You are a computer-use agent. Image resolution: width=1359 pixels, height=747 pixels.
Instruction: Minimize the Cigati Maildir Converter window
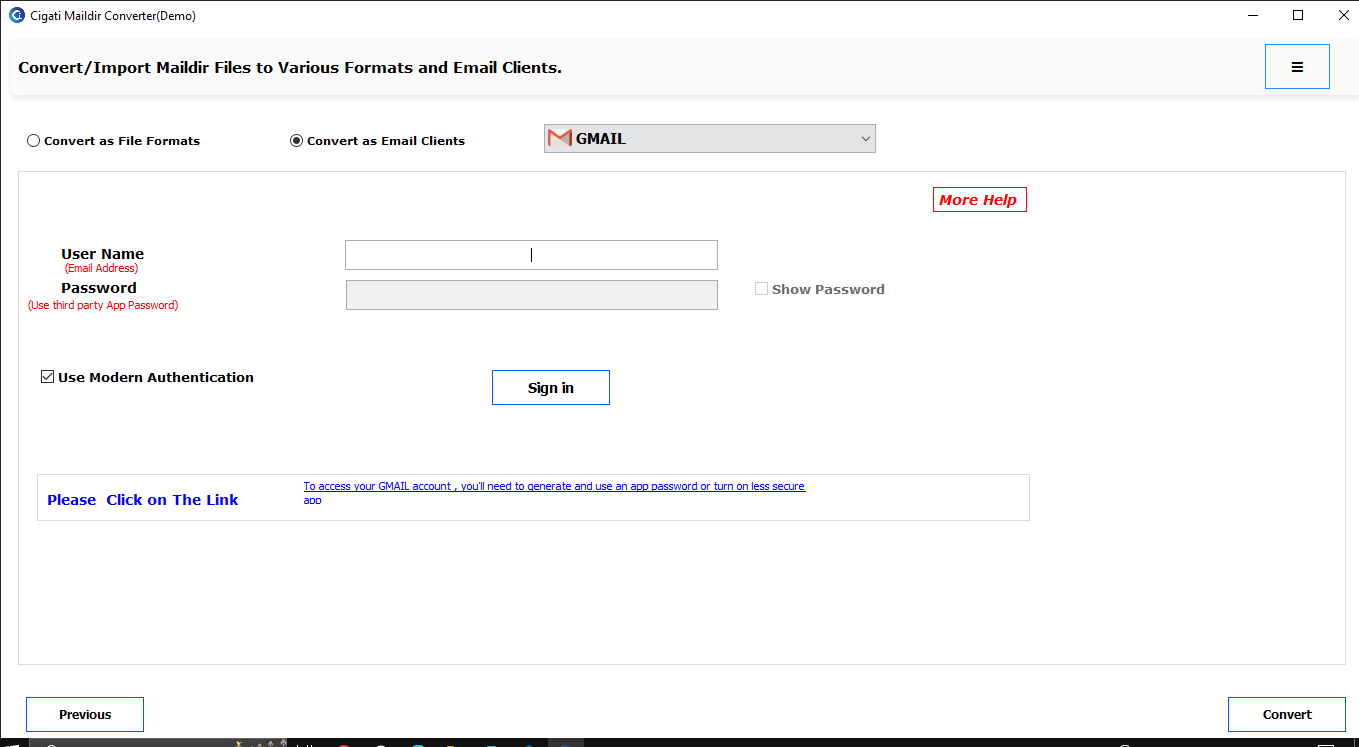pos(1253,15)
